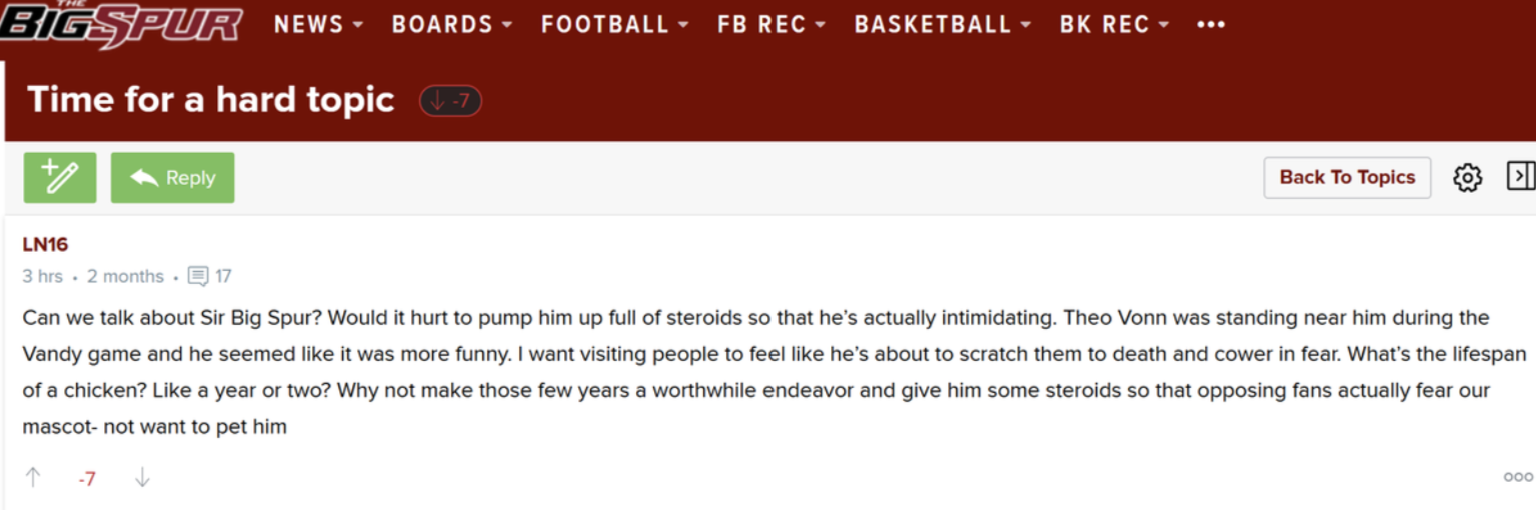Expand the Boards dropdown menu
Viewport: 1536px width, 510px height.
point(452,25)
